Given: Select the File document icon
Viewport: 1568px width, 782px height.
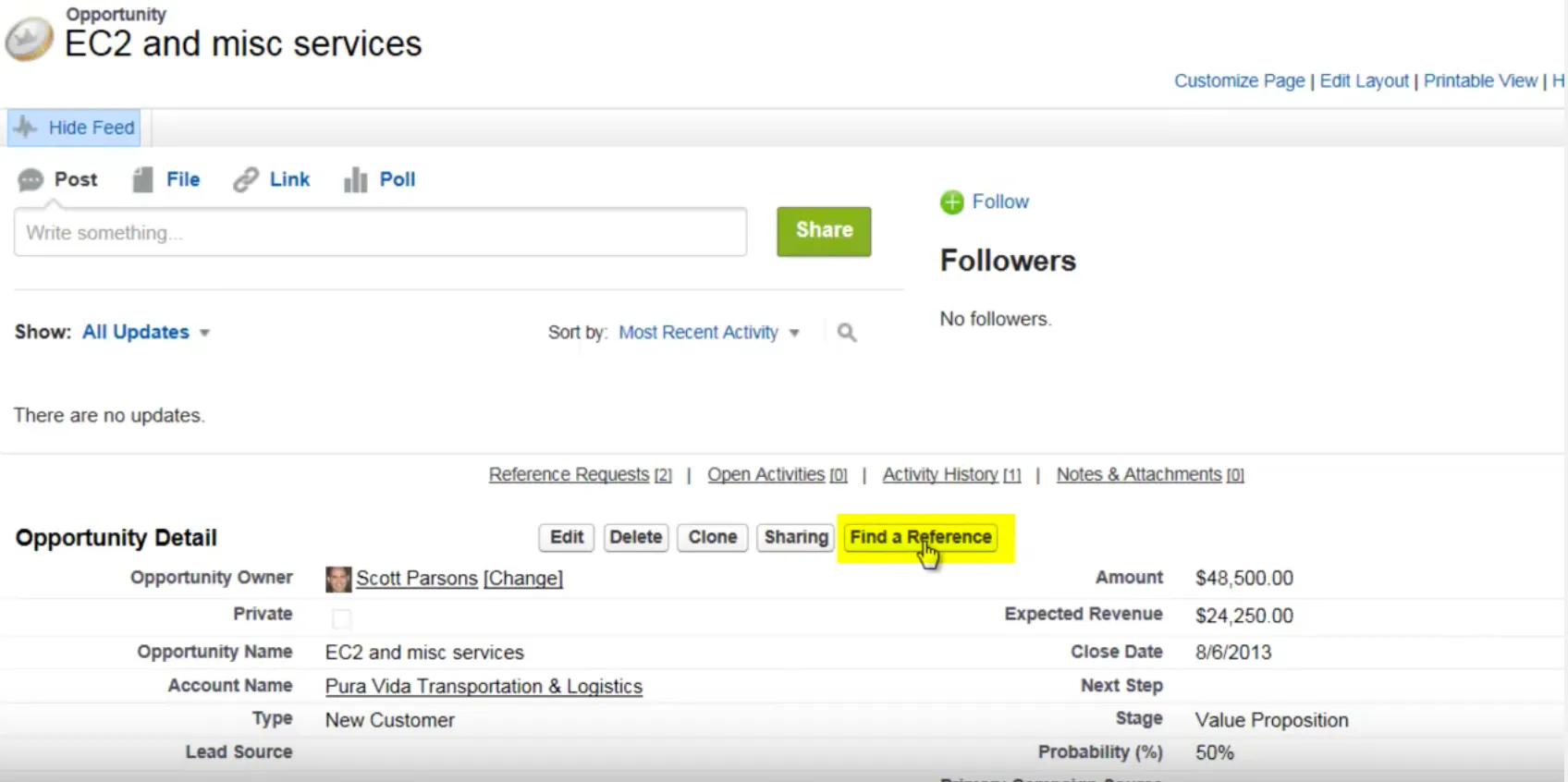Looking at the screenshot, I should [142, 179].
